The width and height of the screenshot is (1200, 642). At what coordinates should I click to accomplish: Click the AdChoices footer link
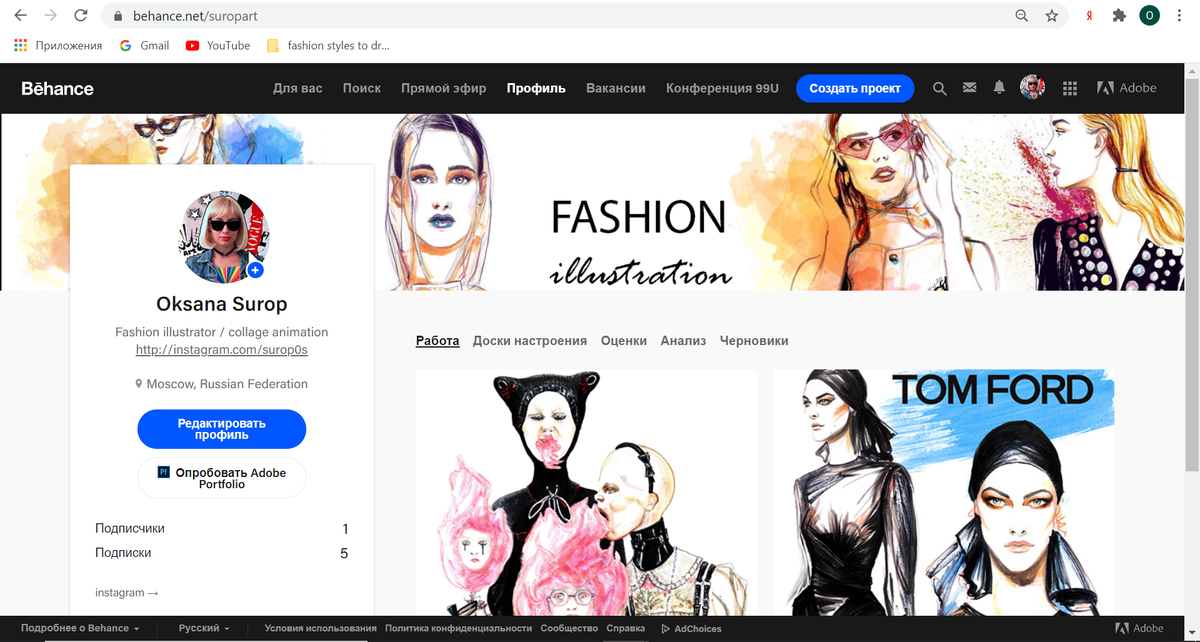pos(691,629)
